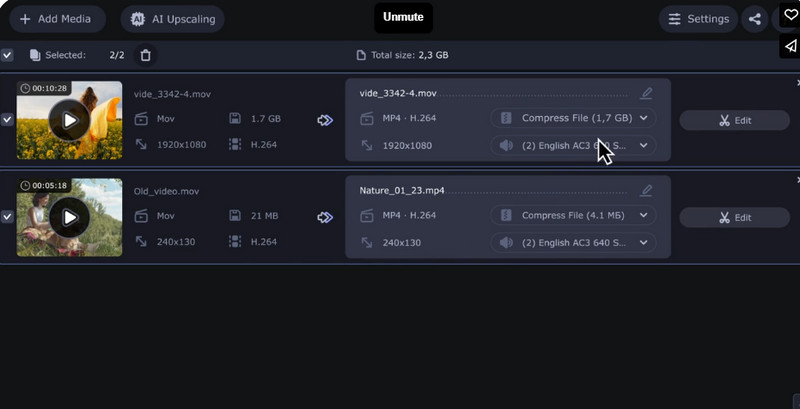
Task: Open the Compress File (4.1 МБ) dropdown
Action: tap(573, 215)
